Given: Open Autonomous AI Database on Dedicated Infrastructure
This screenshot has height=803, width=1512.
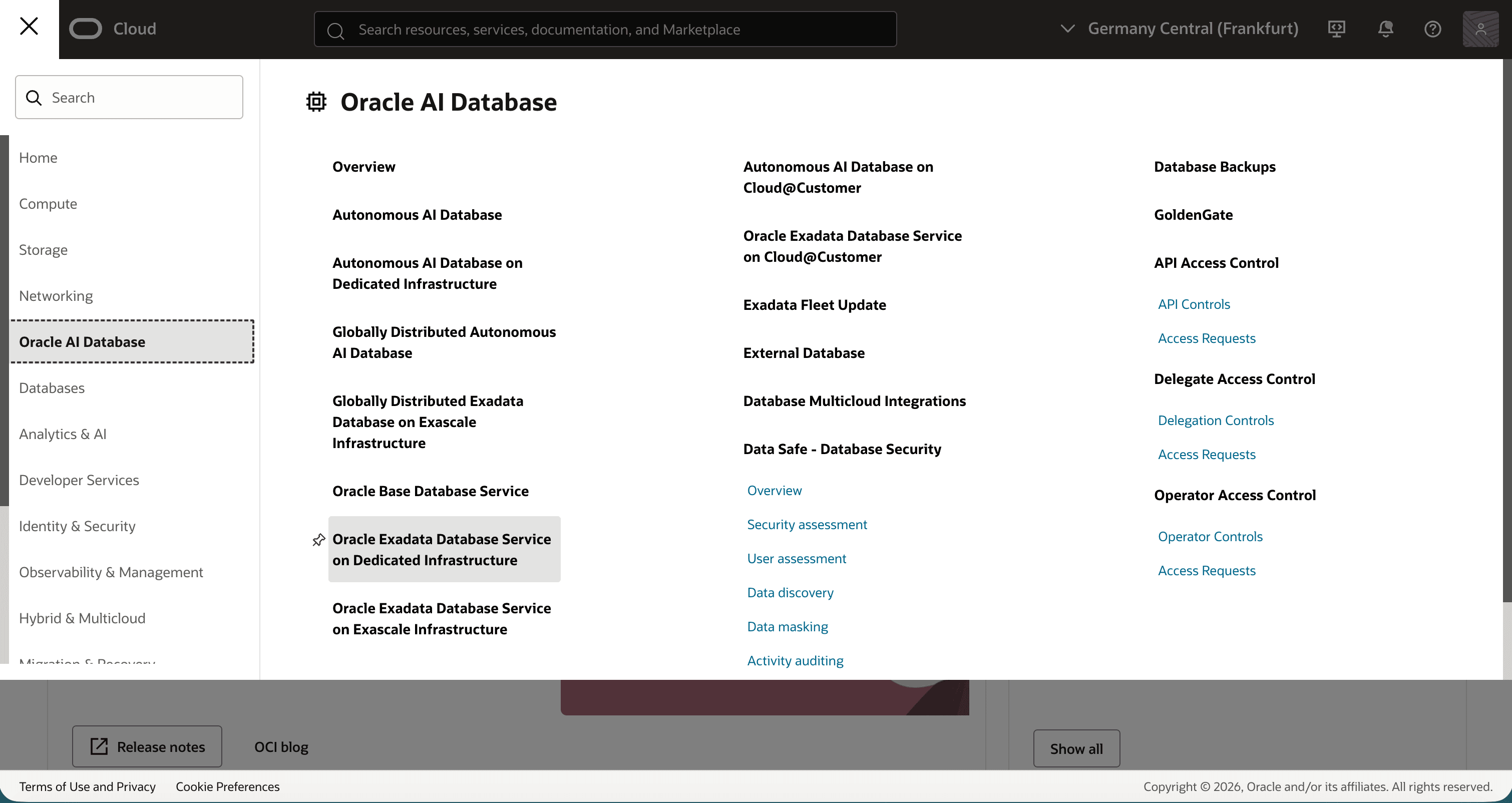Looking at the screenshot, I should click(x=427, y=273).
